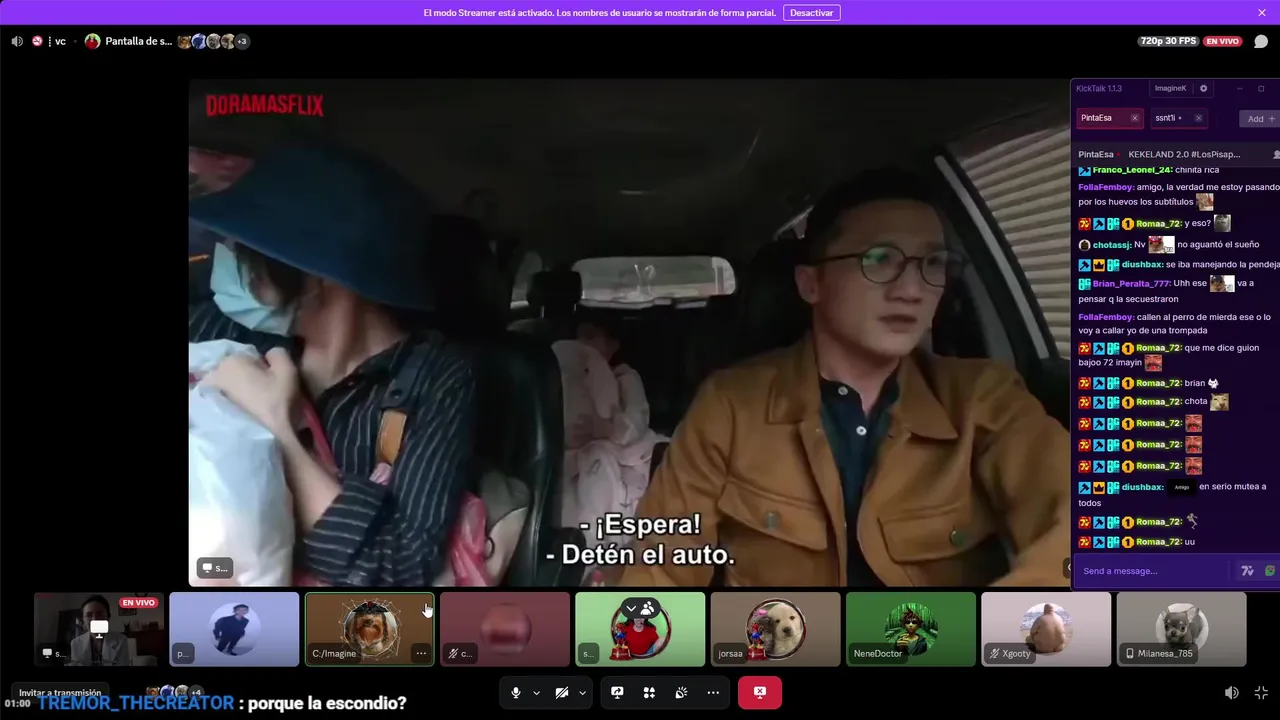Close the PintaEsa chat tab
The height and width of the screenshot is (720, 1280).
click(1134, 118)
